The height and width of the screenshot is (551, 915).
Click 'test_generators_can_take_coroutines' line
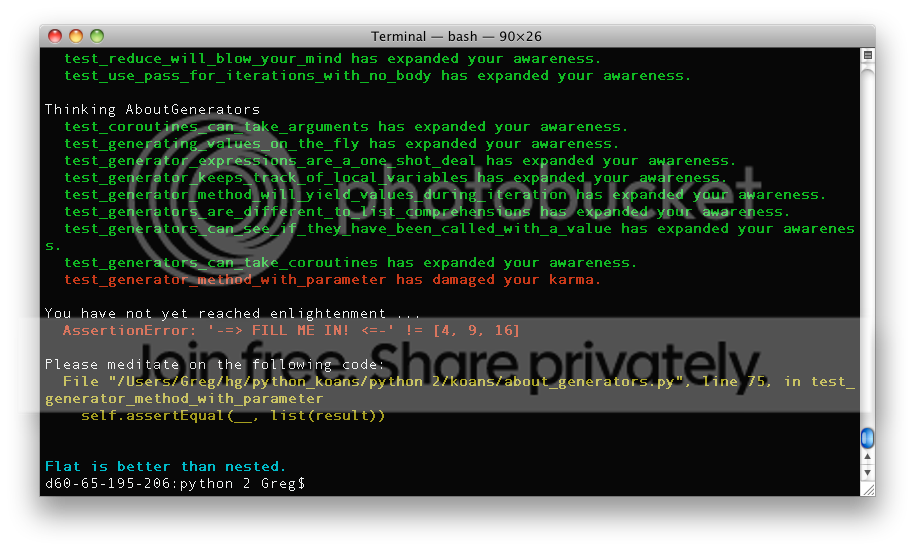point(350,263)
